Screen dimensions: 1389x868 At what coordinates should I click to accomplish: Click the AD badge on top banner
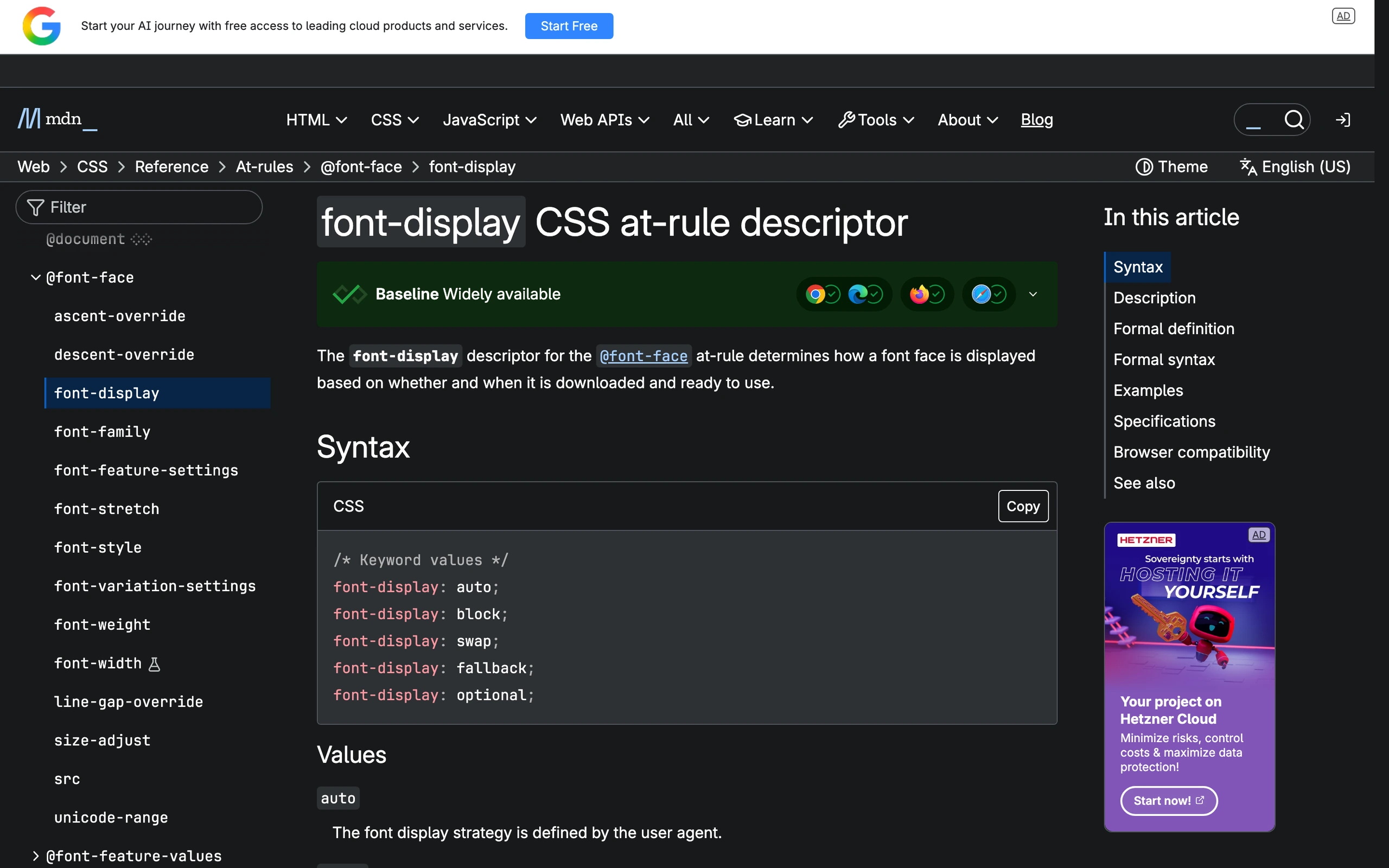1343,16
